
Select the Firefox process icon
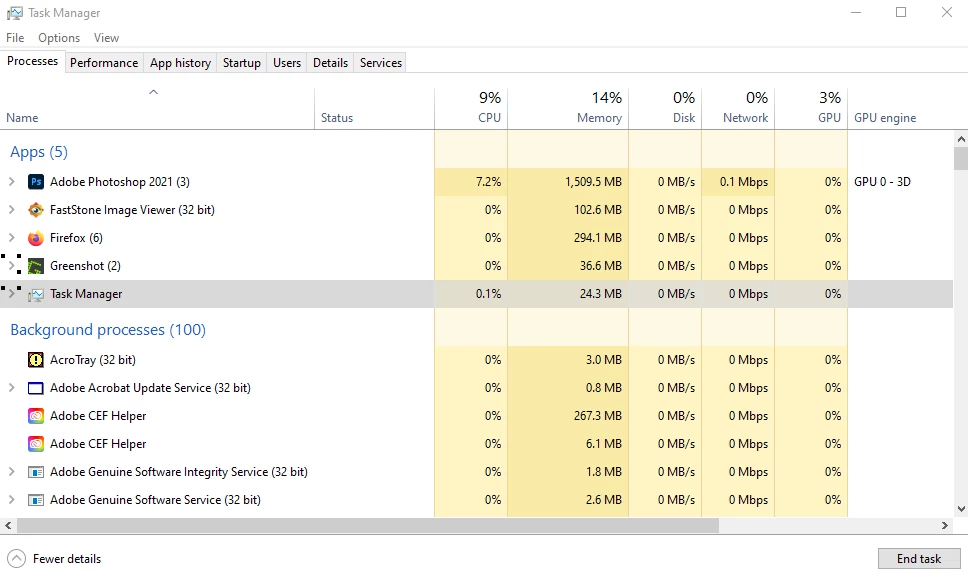click(36, 238)
